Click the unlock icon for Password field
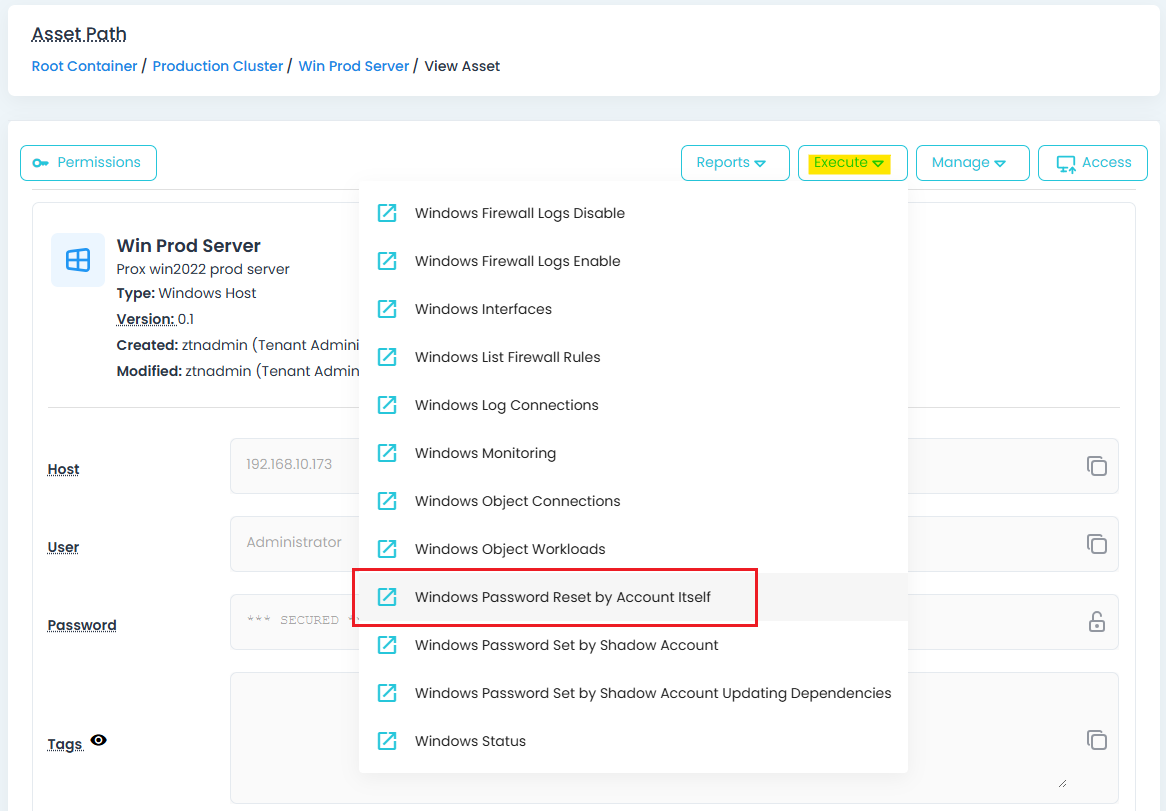This screenshot has height=811, width=1166. pyautogui.click(x=1097, y=622)
